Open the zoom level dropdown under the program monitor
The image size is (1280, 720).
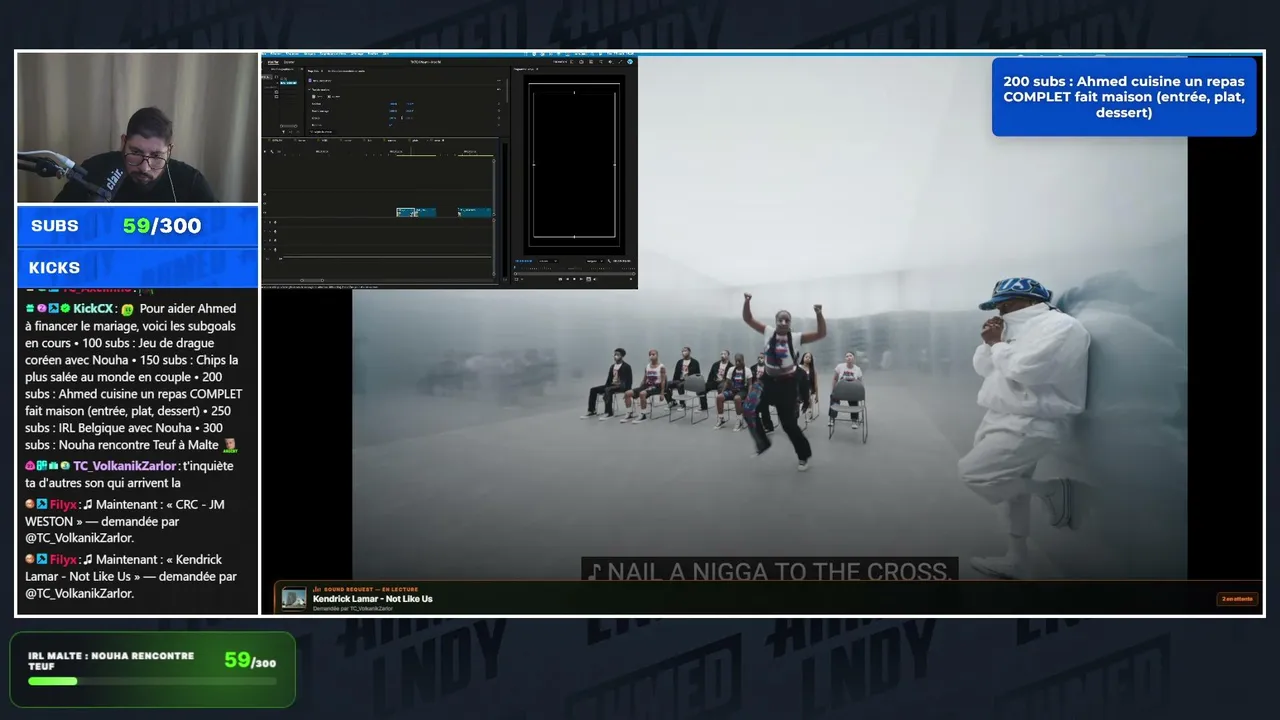point(548,261)
